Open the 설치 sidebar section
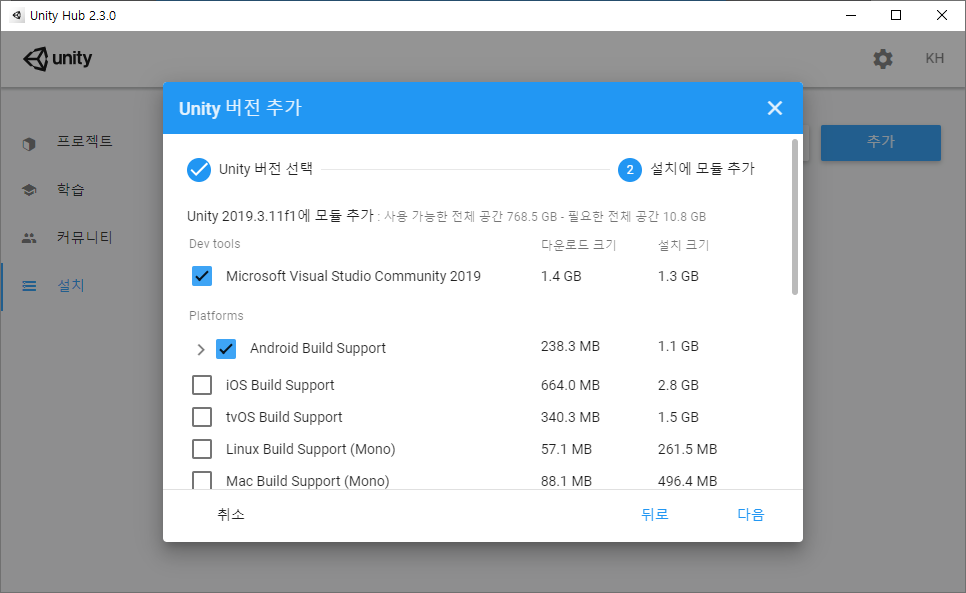Viewport: 966px width, 593px height. [x=70, y=286]
